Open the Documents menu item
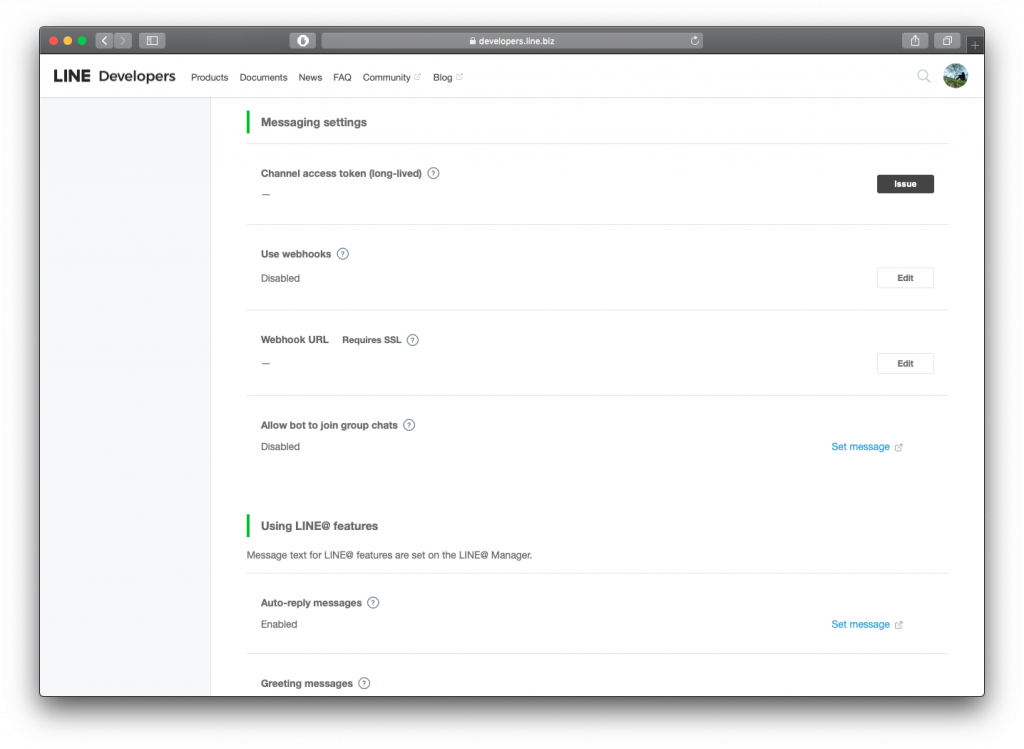 click(263, 77)
